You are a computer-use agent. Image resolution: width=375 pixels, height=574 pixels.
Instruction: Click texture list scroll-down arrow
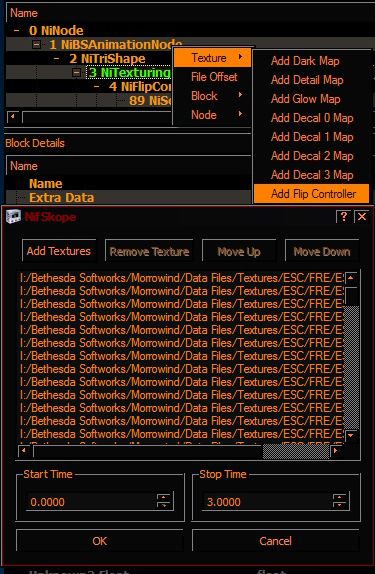pos(351,436)
